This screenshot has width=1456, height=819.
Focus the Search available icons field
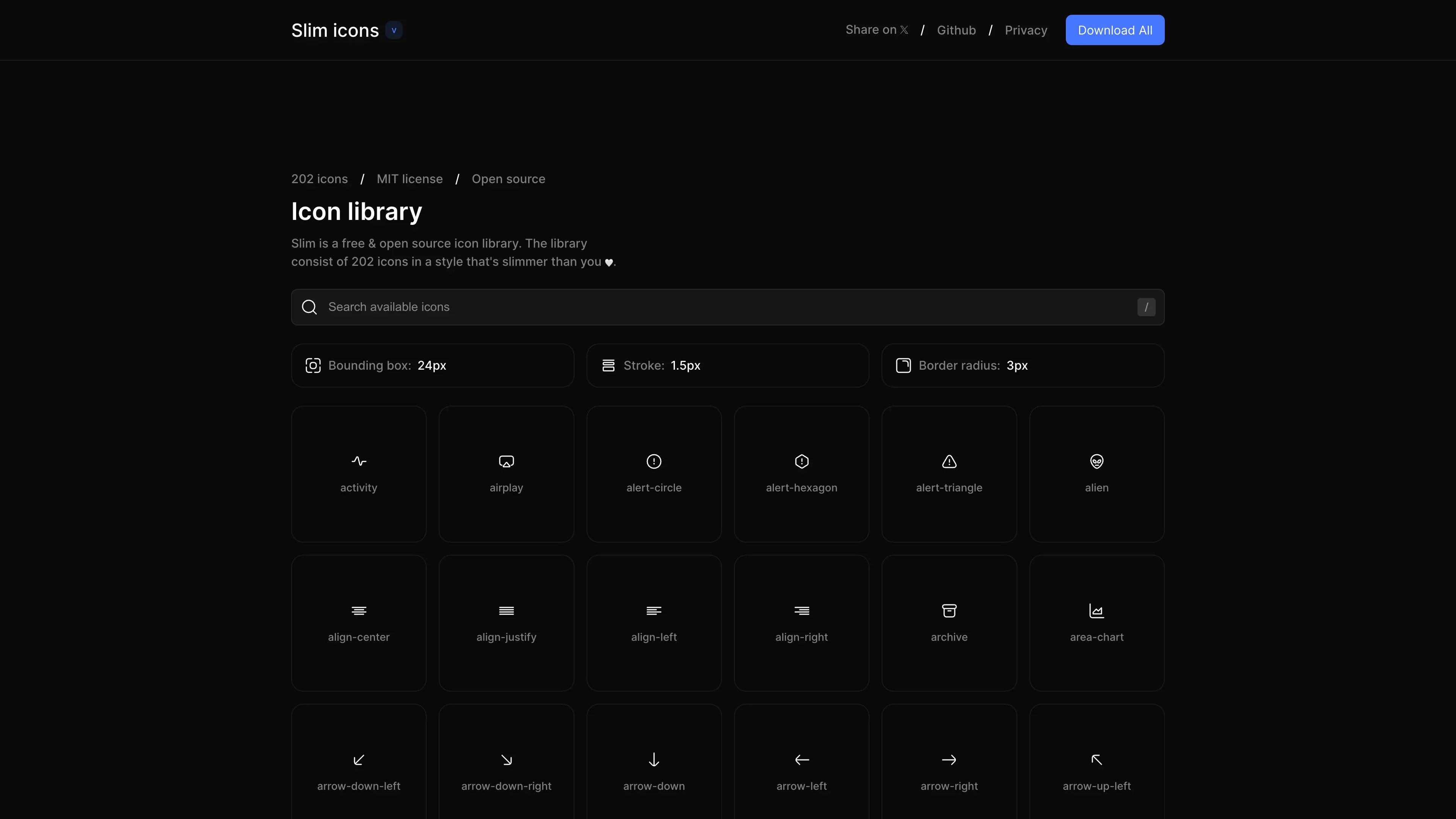click(x=728, y=307)
